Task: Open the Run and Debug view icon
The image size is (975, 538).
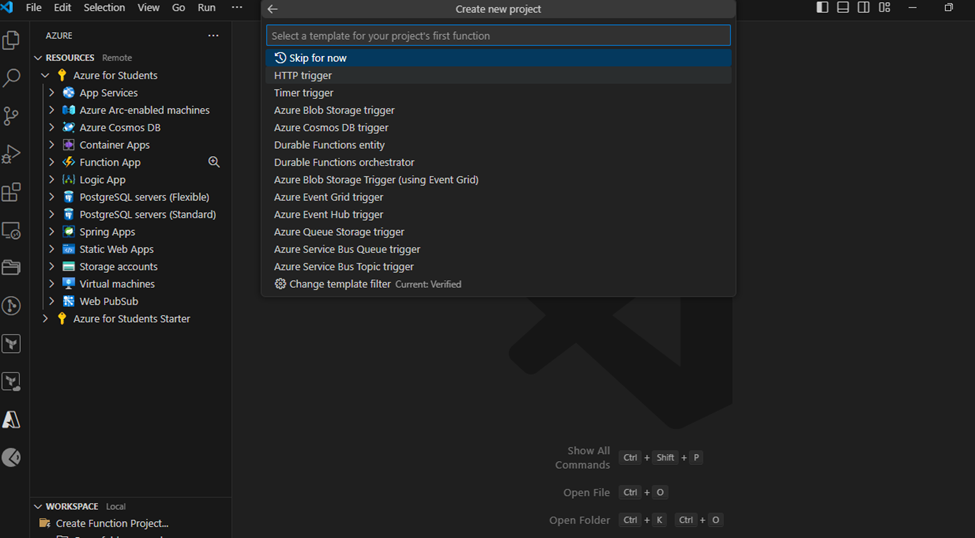Action: 11,154
